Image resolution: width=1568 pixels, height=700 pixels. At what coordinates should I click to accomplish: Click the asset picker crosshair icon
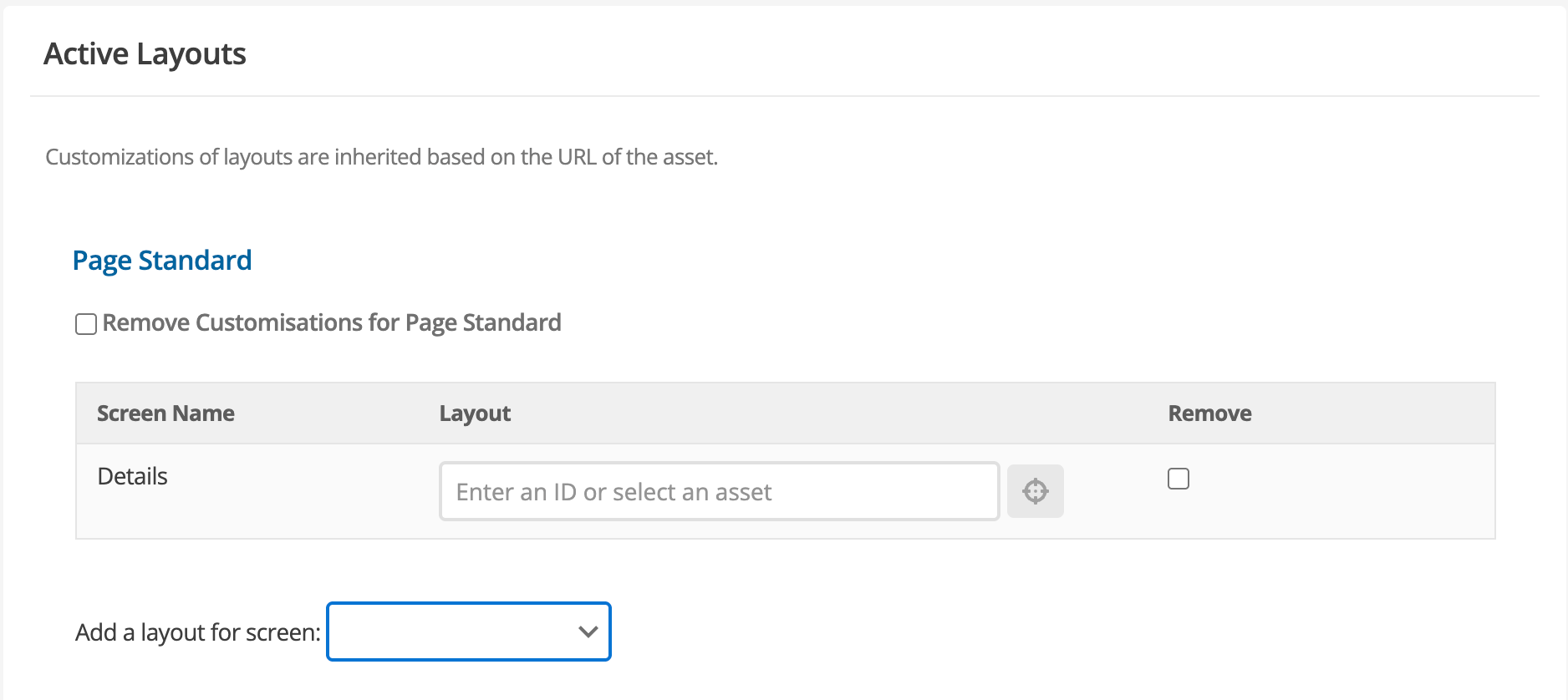pos(1035,491)
